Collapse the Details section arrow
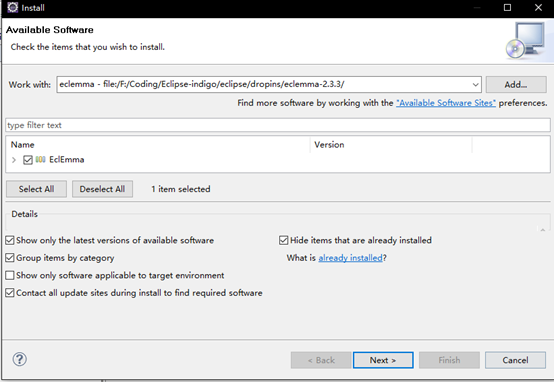The height and width of the screenshot is (382, 554). [543, 230]
